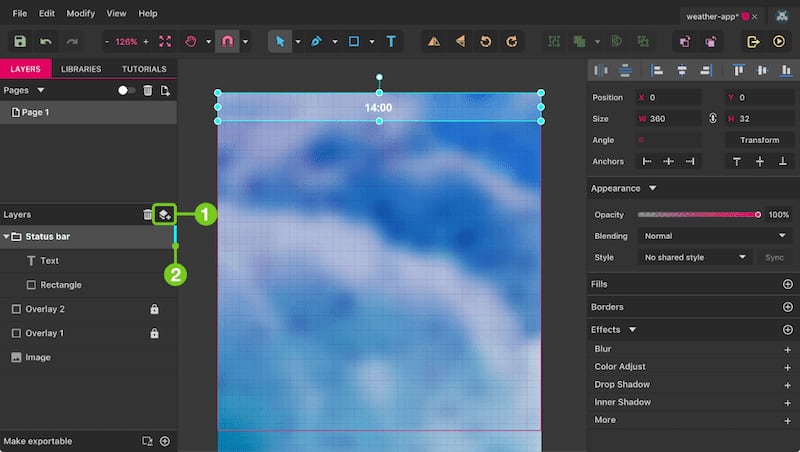800x452 pixels.
Task: Unlock the Overlay 1 layer
Action: pos(154,333)
